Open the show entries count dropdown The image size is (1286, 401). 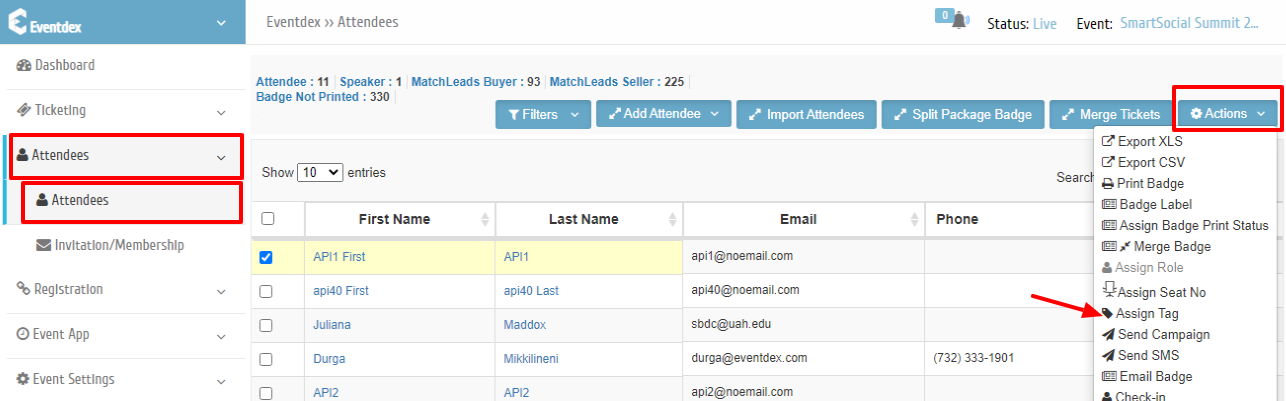pyautogui.click(x=320, y=172)
